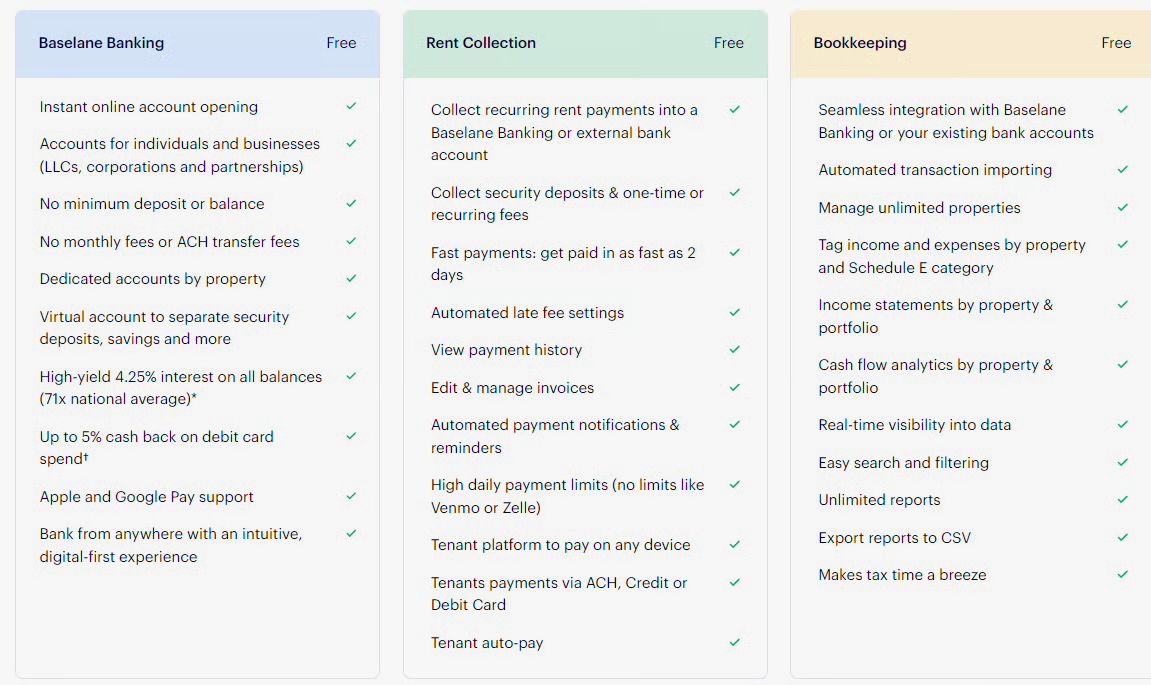Viewport: 1151px width, 685px height.
Task: Click checkmark next to Unlimited reports
Action: [1122, 499]
